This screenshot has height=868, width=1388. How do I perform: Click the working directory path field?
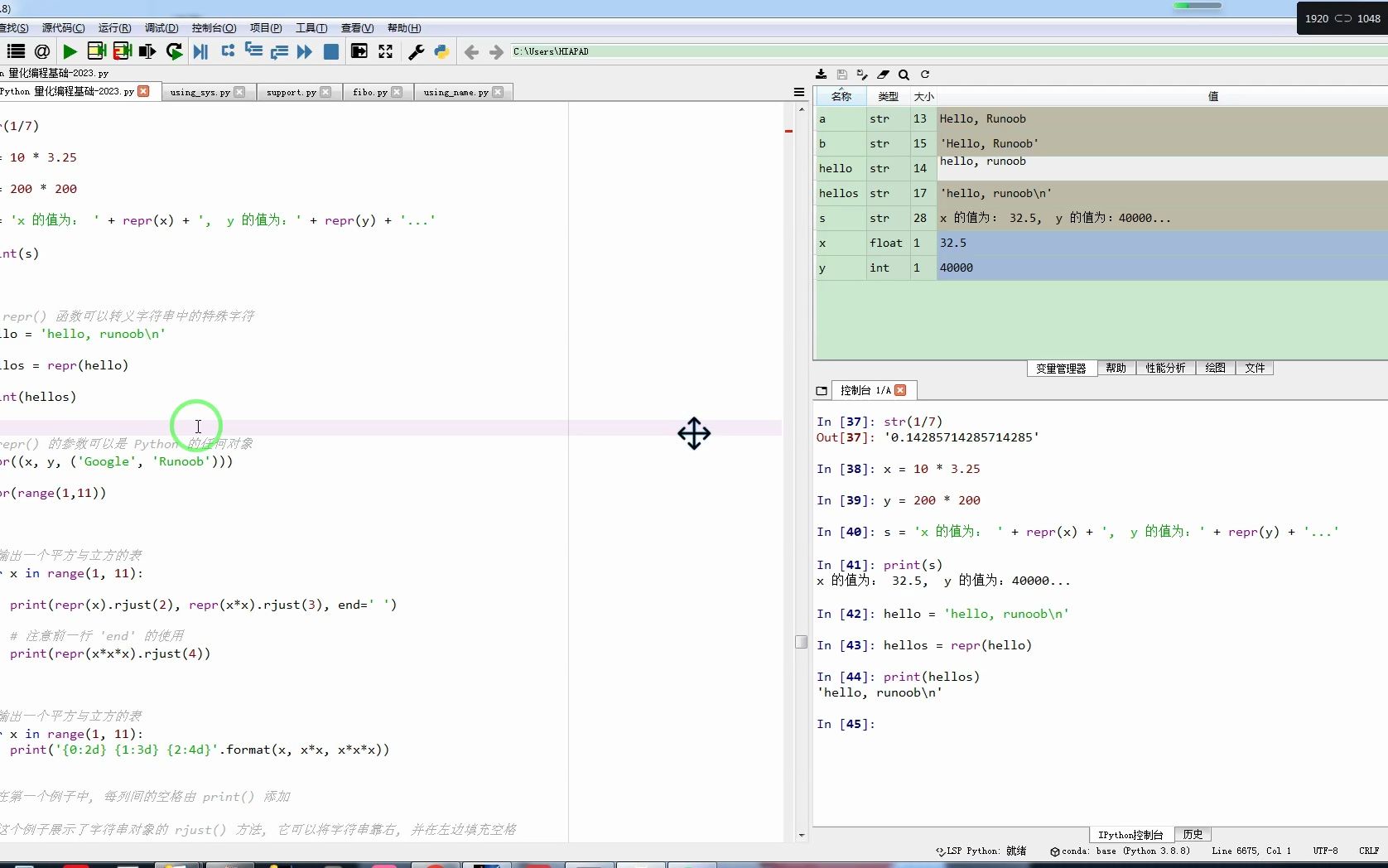[948, 51]
